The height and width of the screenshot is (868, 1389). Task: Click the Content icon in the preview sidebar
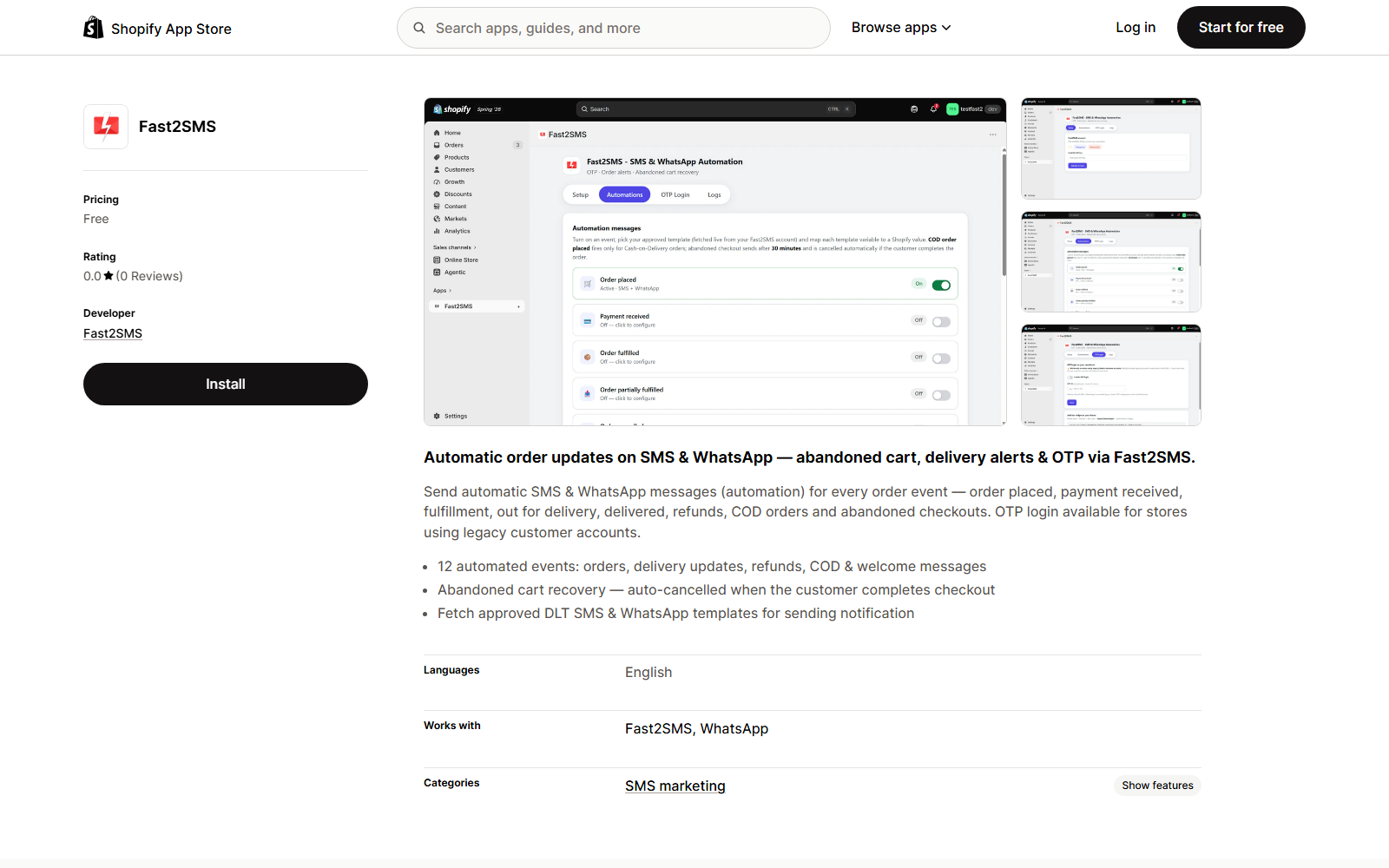pyautogui.click(x=437, y=207)
